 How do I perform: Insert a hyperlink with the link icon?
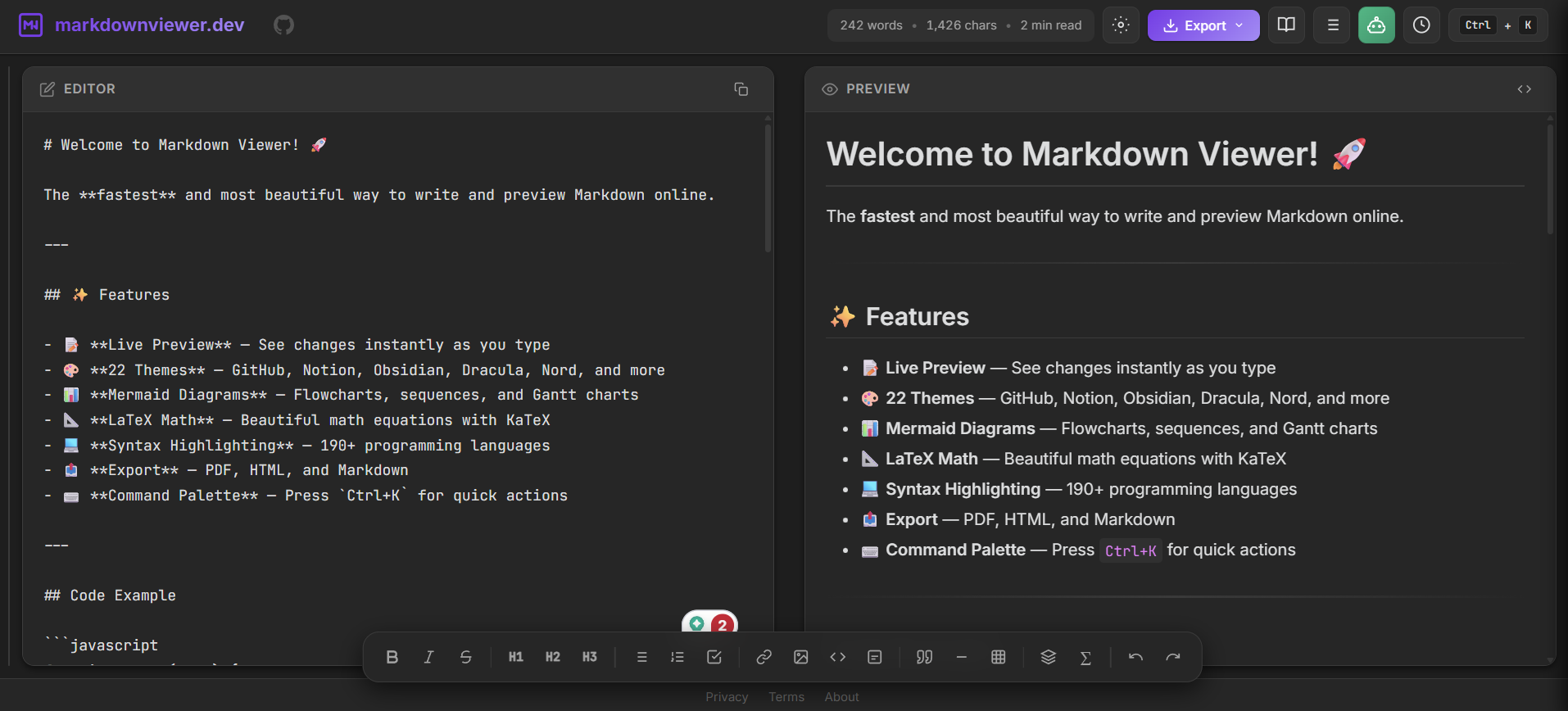pos(764,657)
